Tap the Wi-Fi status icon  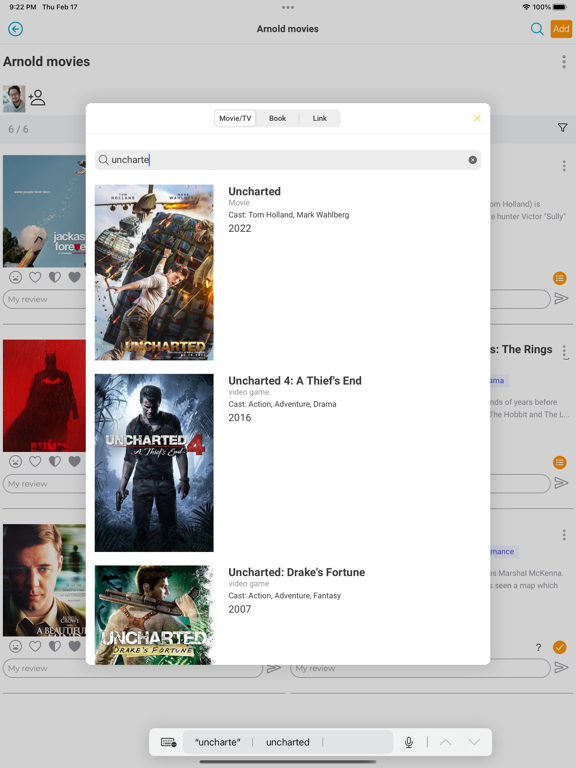(526, 7)
